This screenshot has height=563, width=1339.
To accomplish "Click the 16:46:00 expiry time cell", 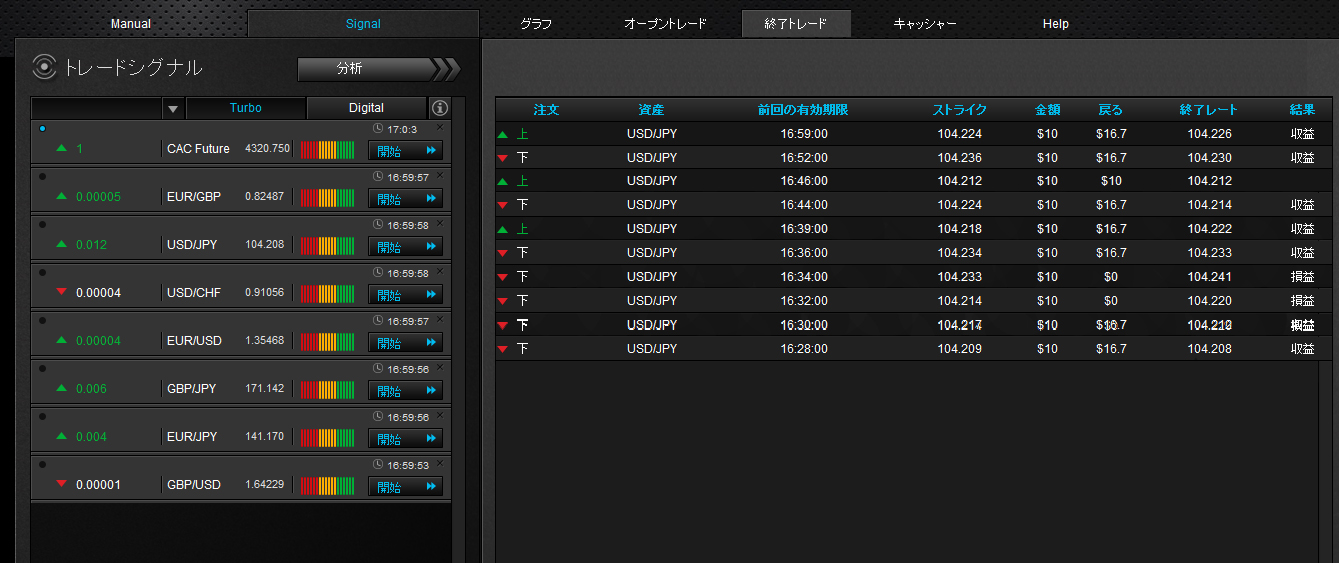I will pyautogui.click(x=804, y=181).
